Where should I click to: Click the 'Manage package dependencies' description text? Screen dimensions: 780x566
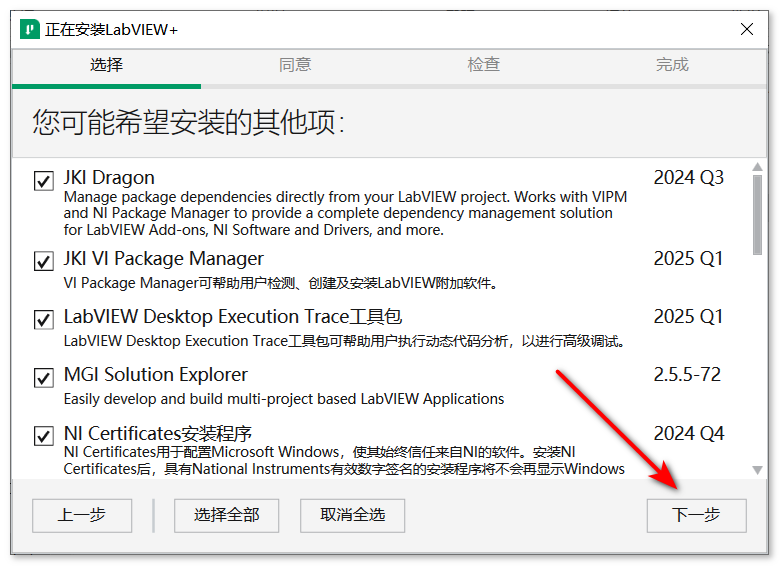(x=345, y=213)
